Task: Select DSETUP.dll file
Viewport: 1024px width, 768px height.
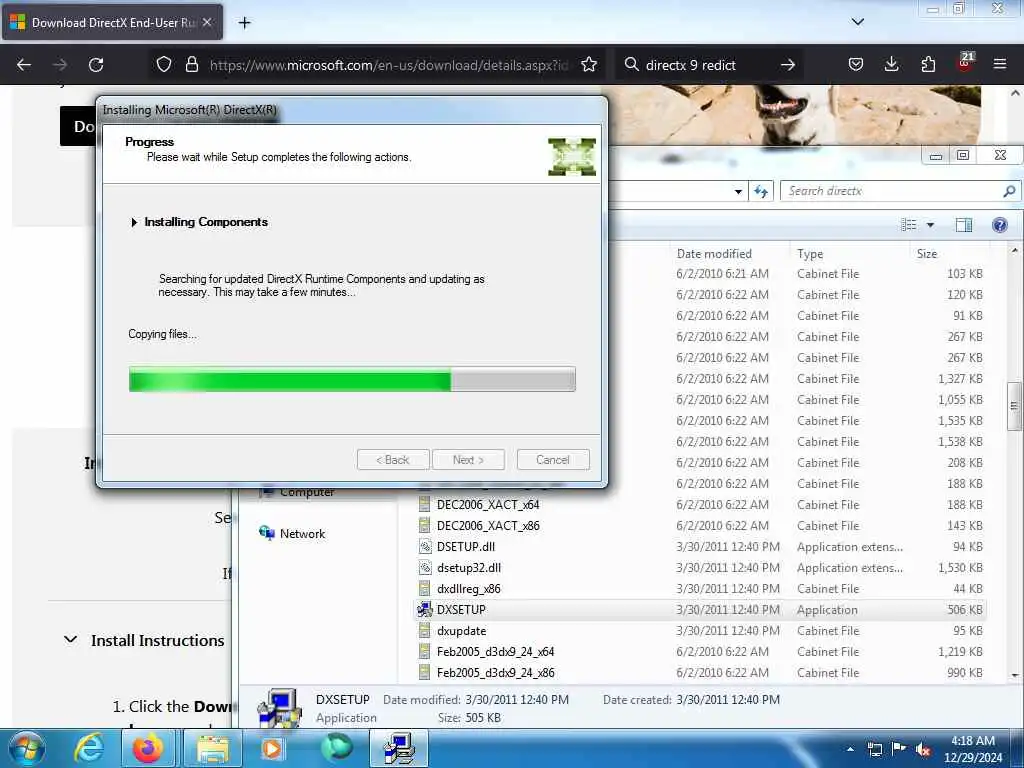Action: (466, 547)
